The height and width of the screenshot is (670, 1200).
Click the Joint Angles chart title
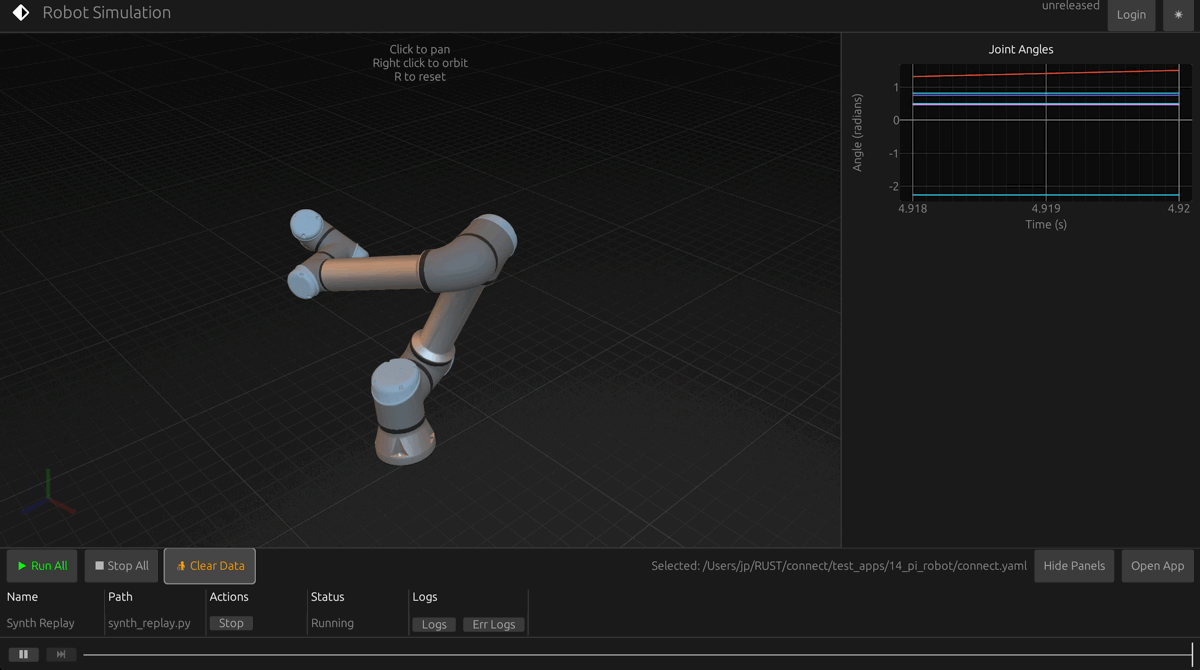(1021, 49)
